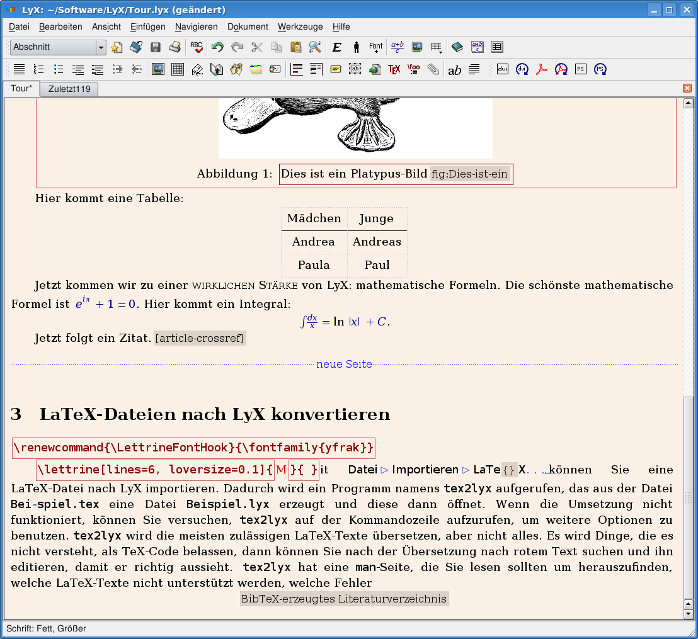698x639 pixels.
Task: Open Find and Replace magnifier icon
Action: pyautogui.click(x=315, y=47)
